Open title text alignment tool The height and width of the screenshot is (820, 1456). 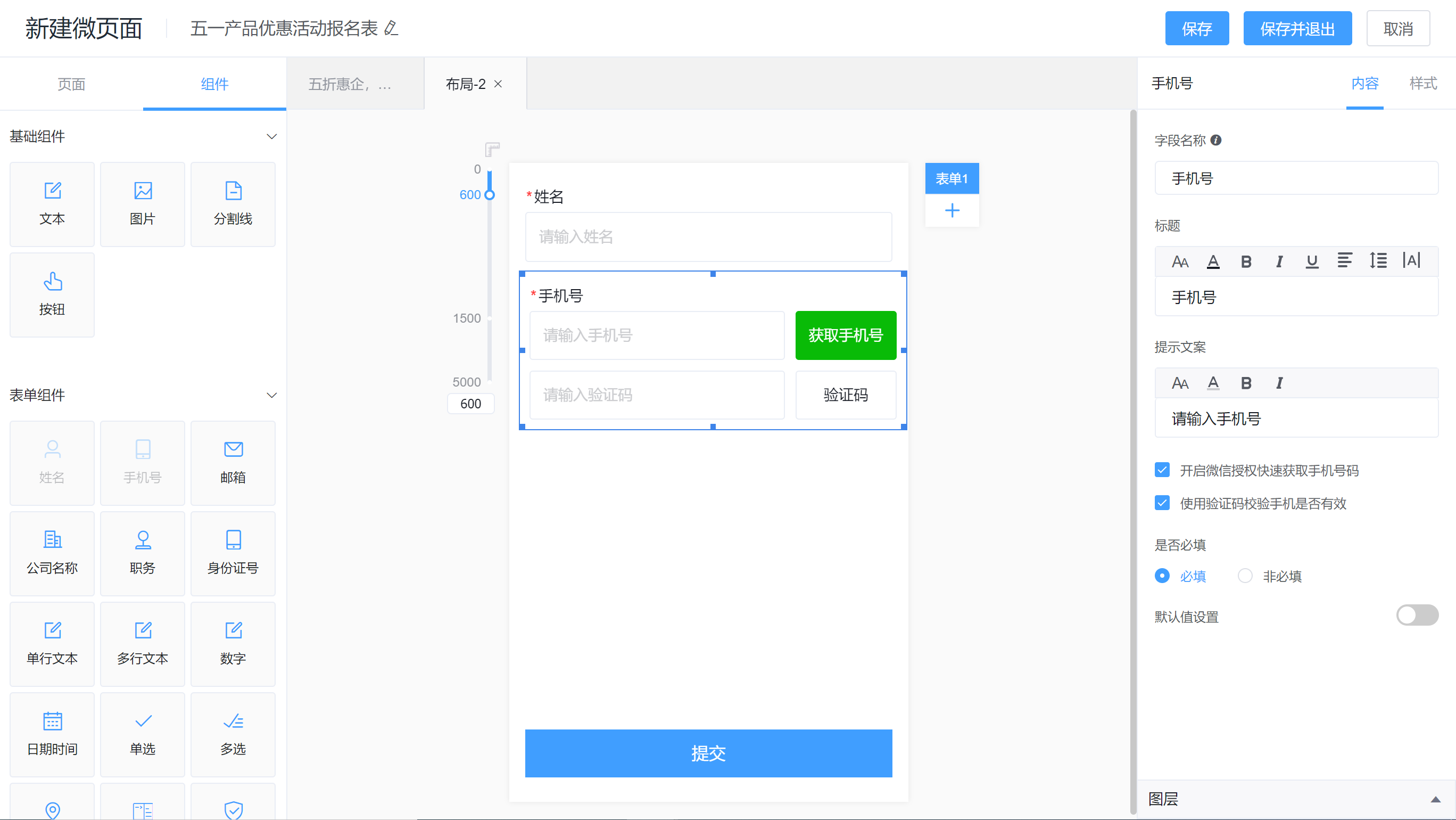point(1345,260)
